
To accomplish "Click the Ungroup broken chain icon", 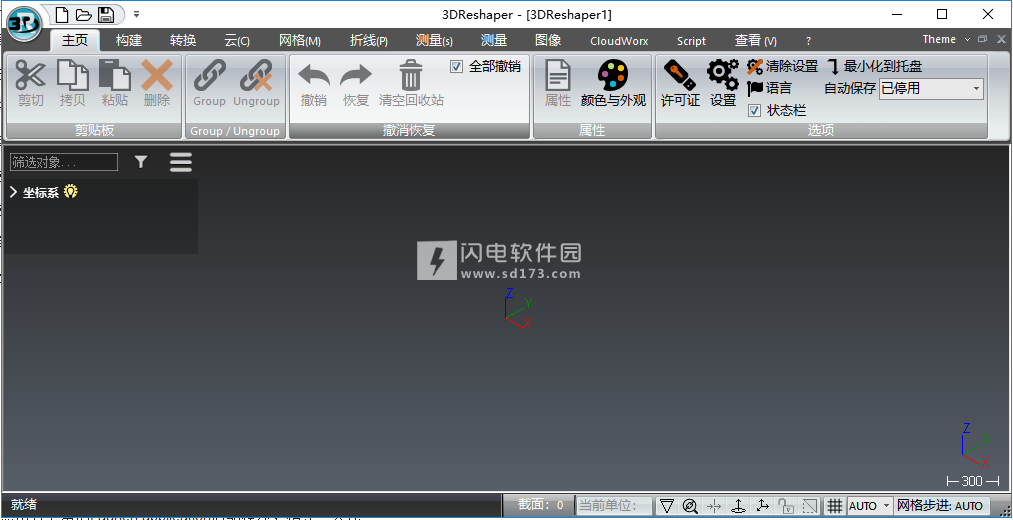I will [256, 75].
